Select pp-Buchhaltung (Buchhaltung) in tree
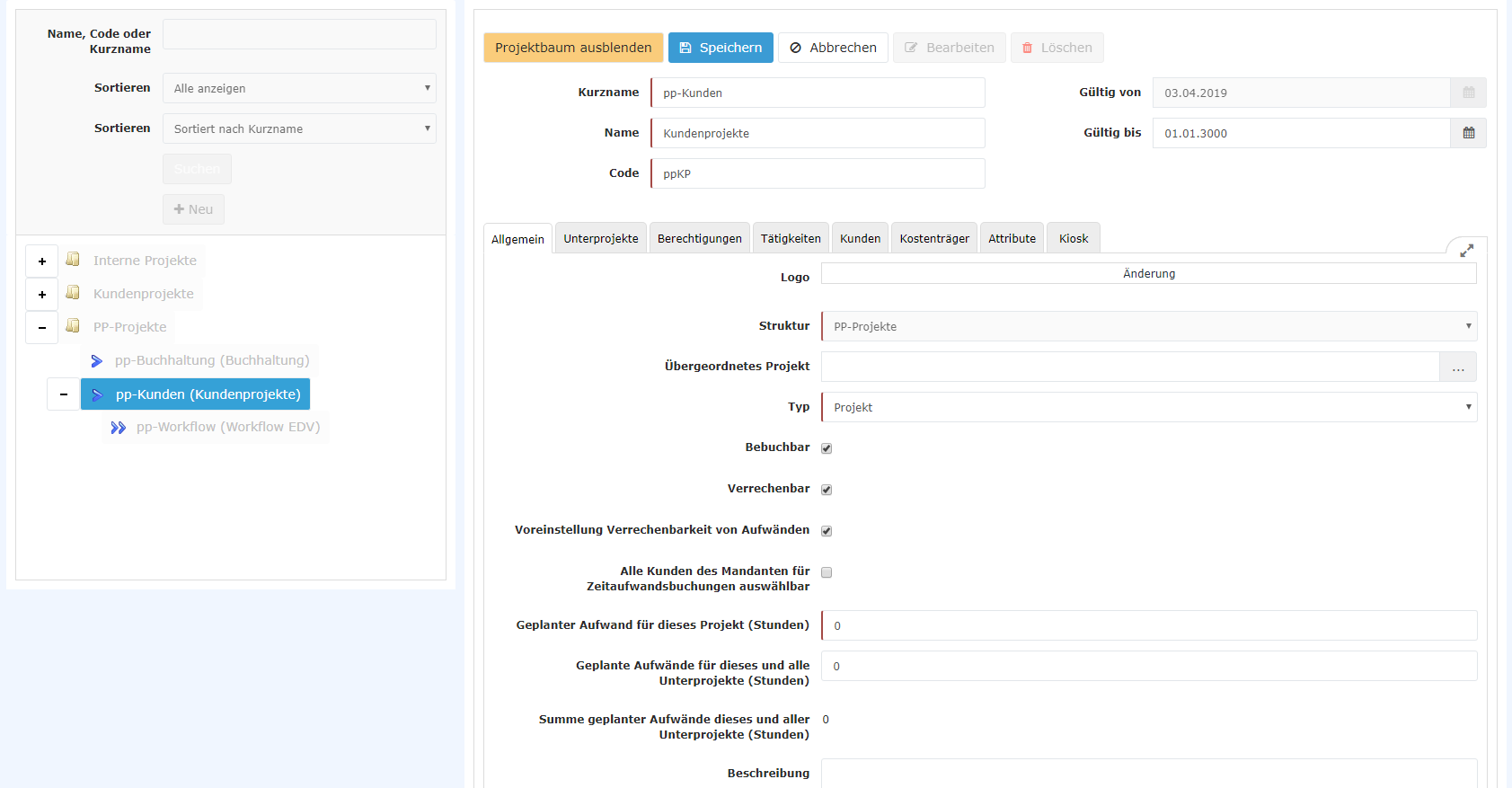Screen dimensions: 1512x788 212,360
